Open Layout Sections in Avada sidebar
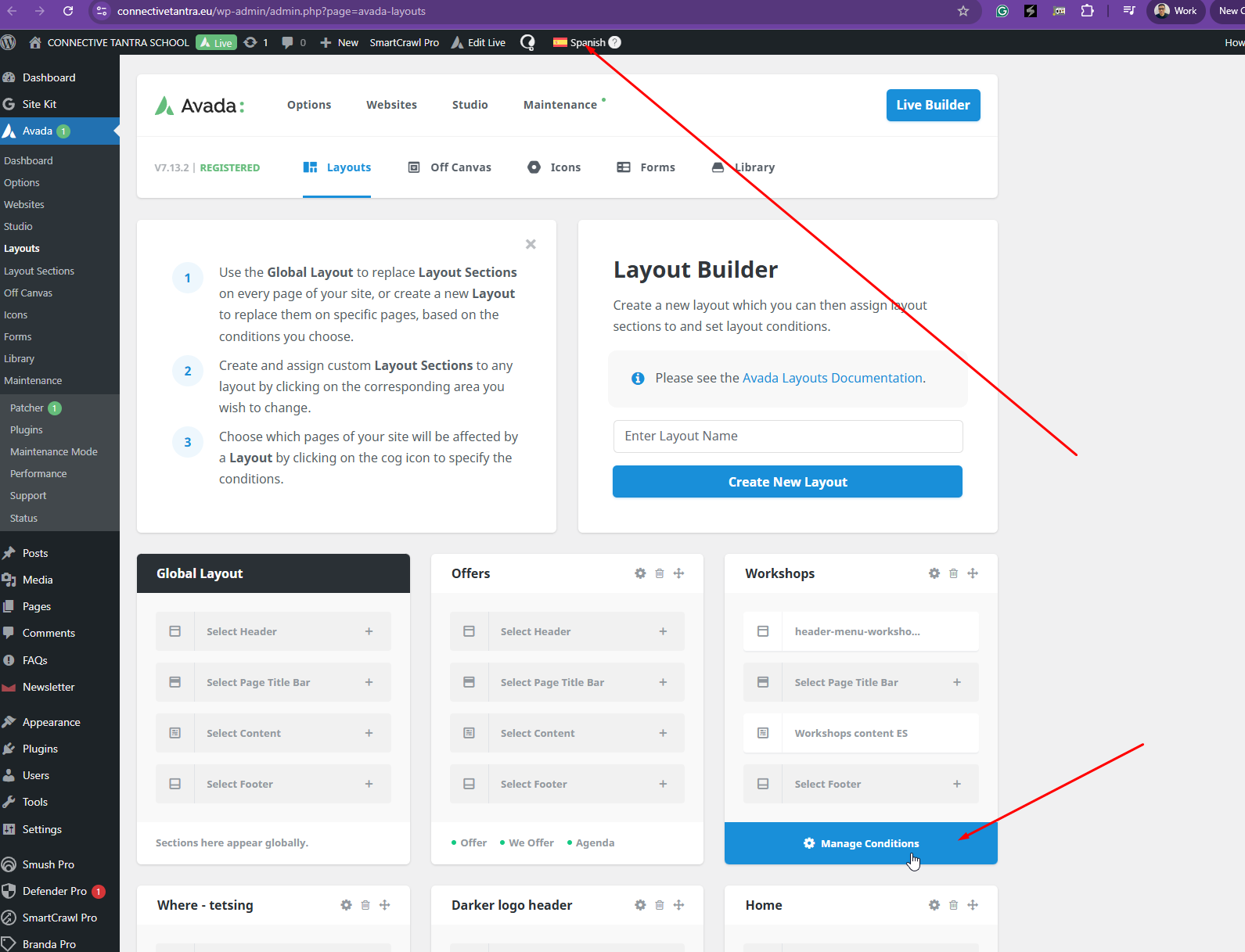The width and height of the screenshot is (1245, 952). [39, 271]
